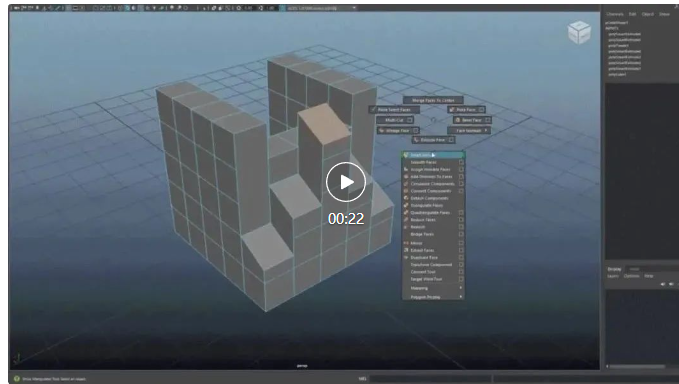Open the option box for Smooth Faces
The width and height of the screenshot is (679, 384).
click(461, 162)
